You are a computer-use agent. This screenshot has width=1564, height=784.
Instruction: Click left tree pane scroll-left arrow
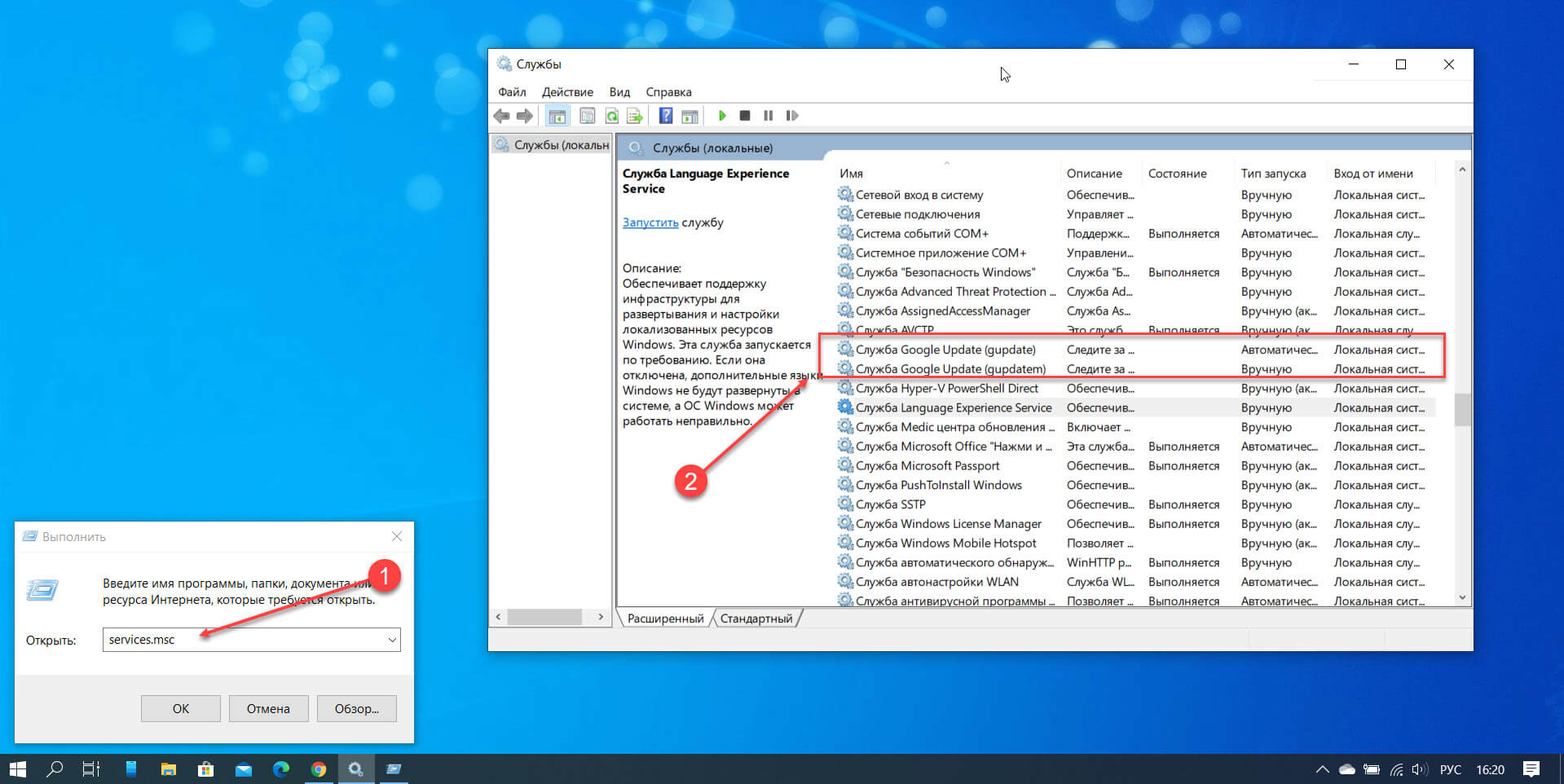499,617
